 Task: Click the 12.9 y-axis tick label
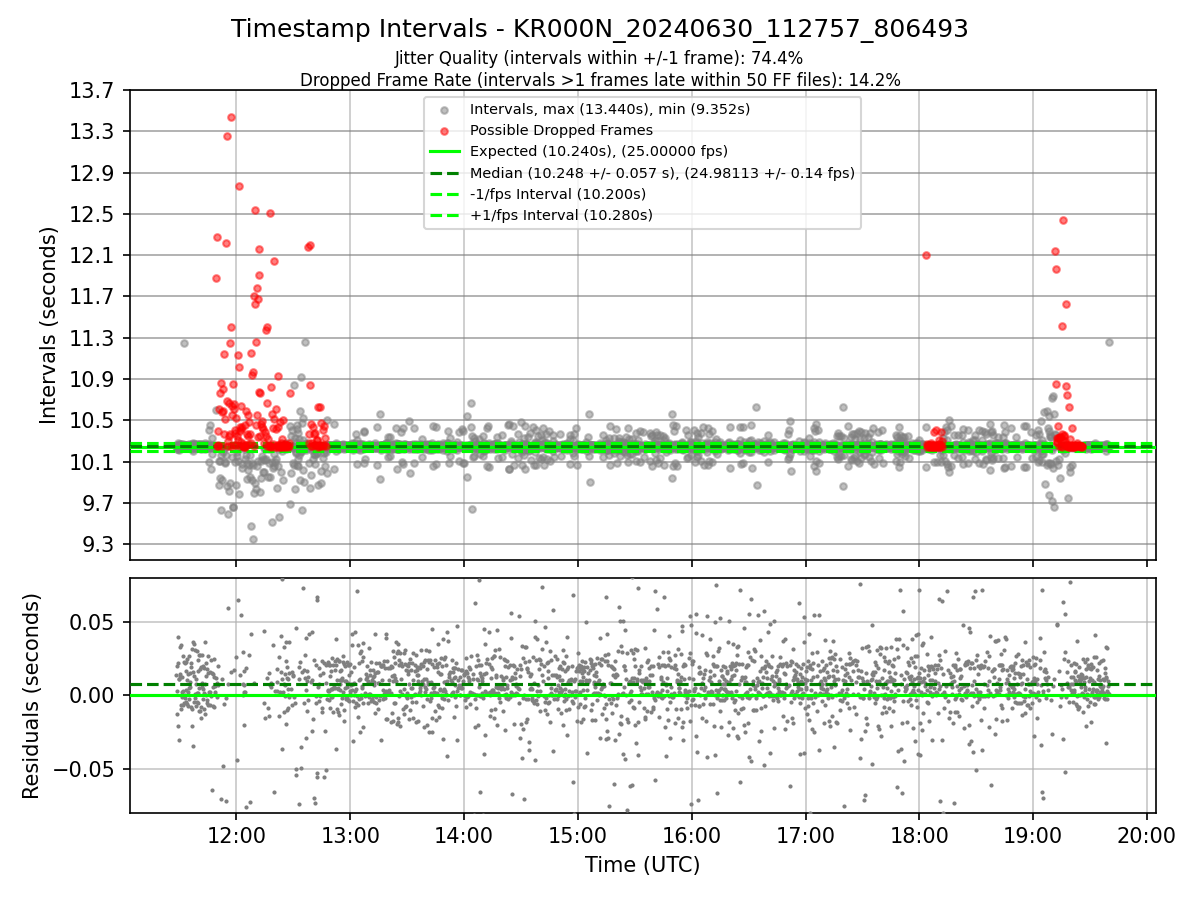(93, 173)
